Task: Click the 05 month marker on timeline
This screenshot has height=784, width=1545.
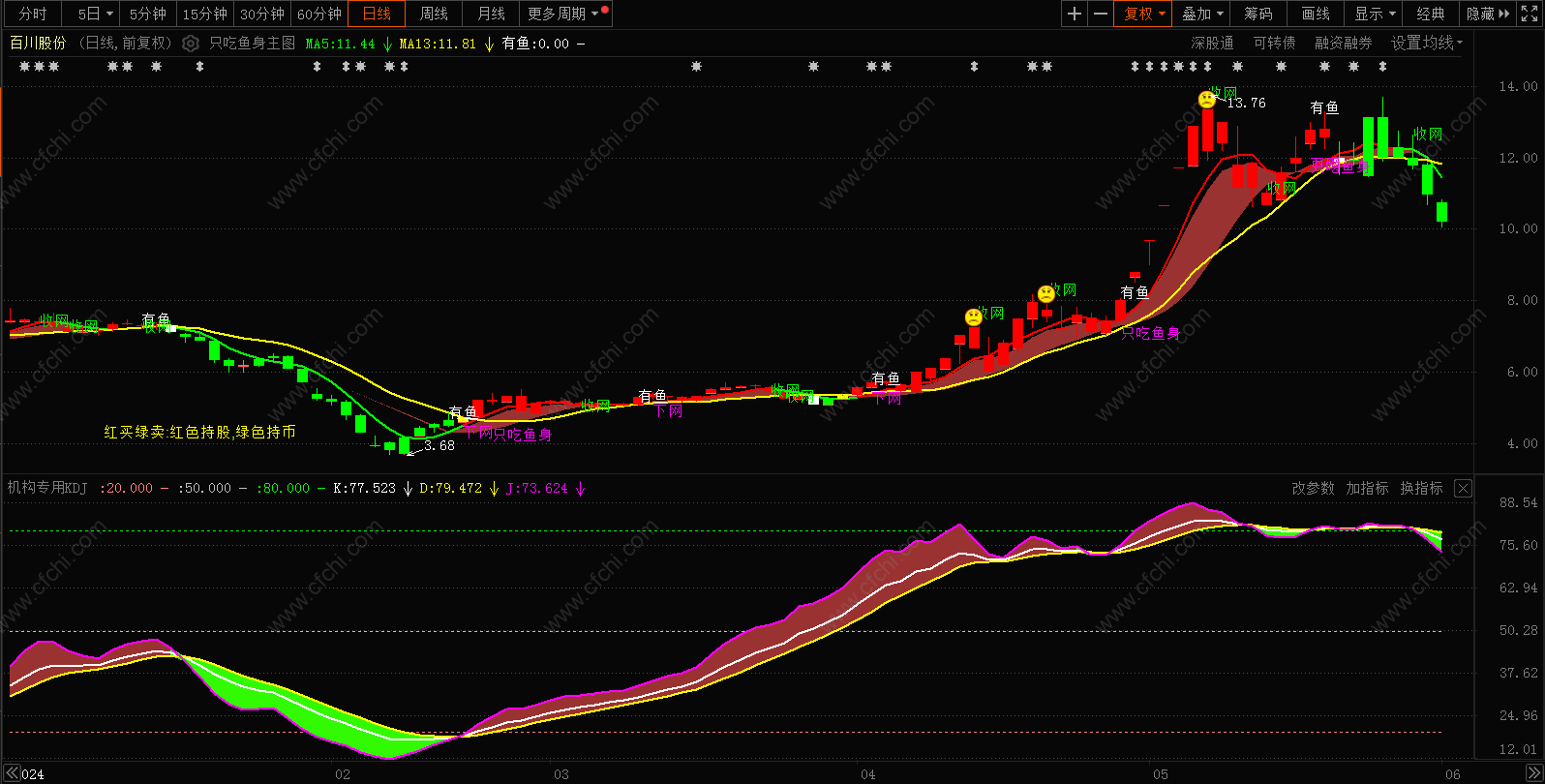Action: (x=1160, y=774)
